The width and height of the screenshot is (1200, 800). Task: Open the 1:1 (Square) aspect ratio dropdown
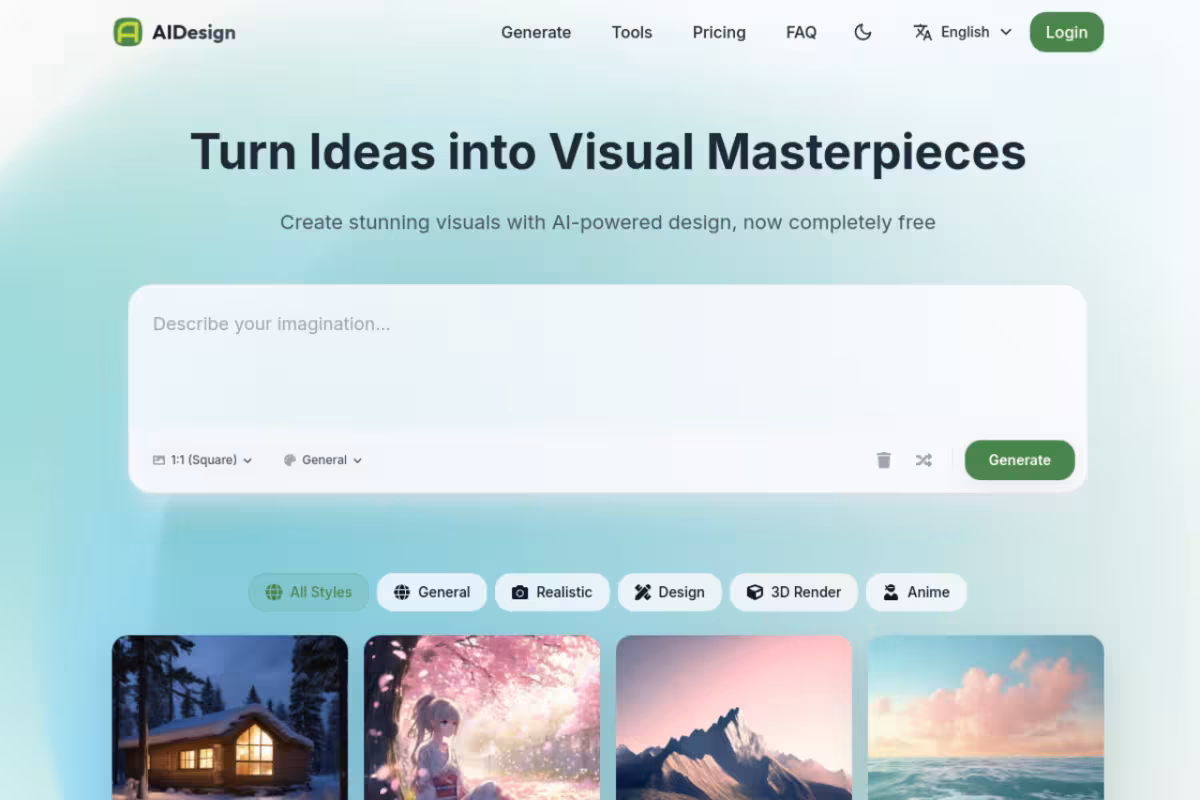[x=202, y=460]
